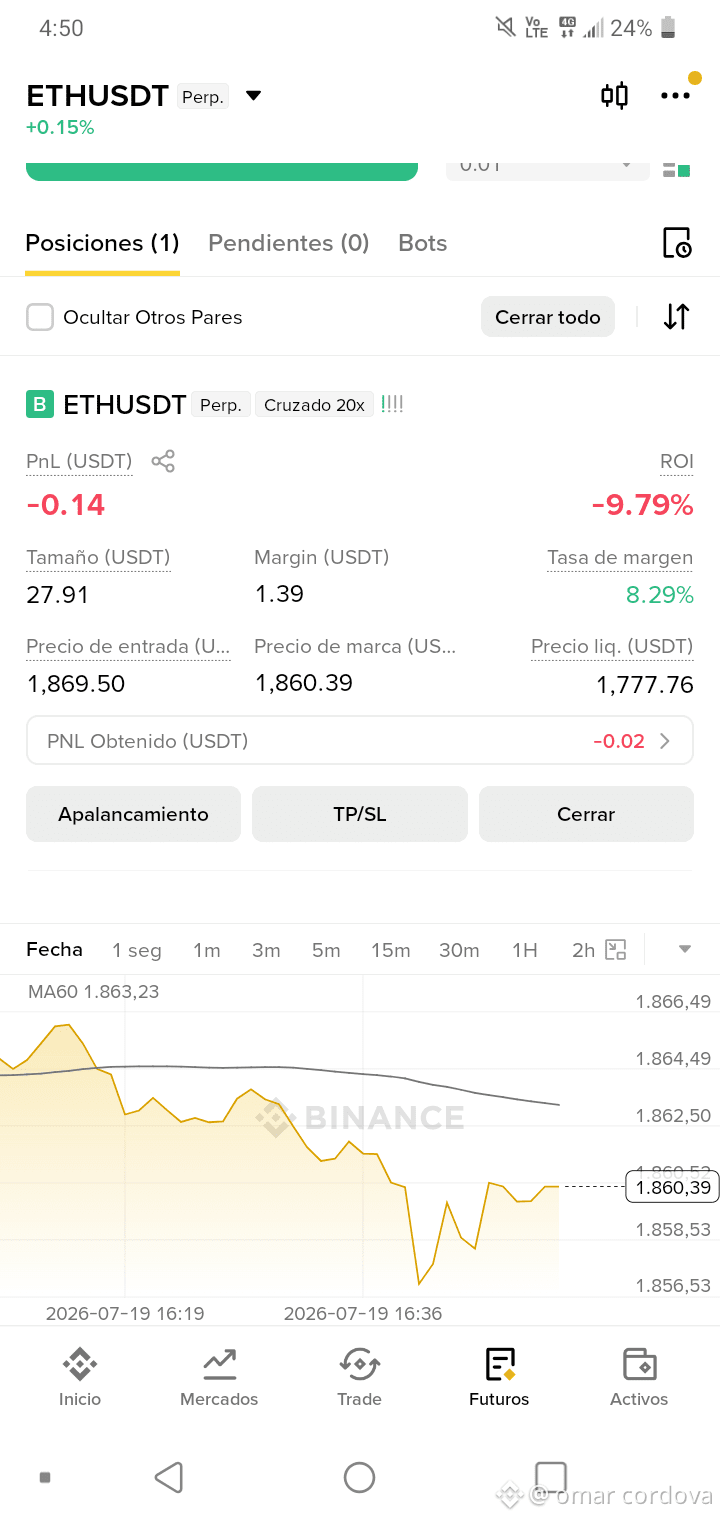
Task: Tap the order history icon beside tabs
Action: 677,243
